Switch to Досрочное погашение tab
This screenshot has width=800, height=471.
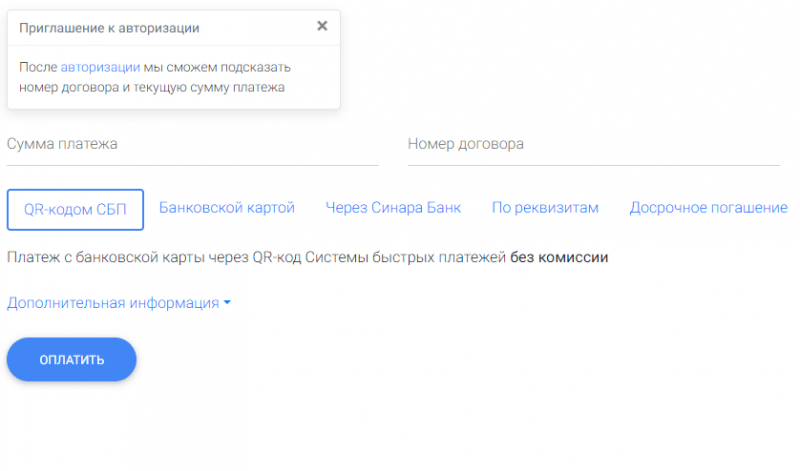point(708,208)
